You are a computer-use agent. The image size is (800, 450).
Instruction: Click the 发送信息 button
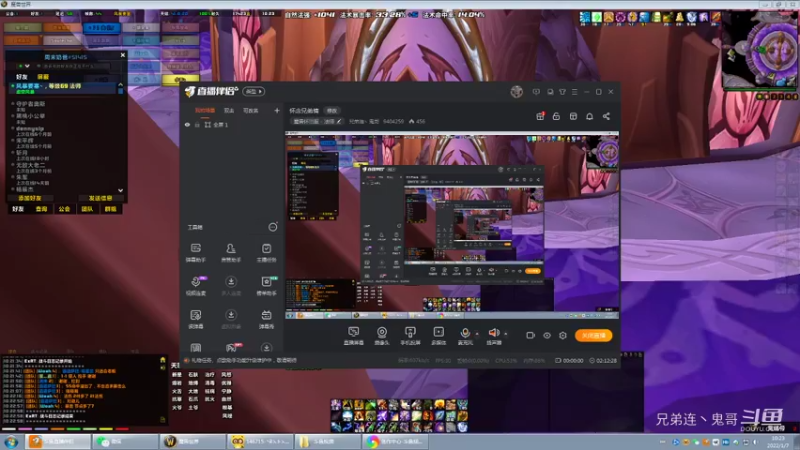(x=101, y=198)
